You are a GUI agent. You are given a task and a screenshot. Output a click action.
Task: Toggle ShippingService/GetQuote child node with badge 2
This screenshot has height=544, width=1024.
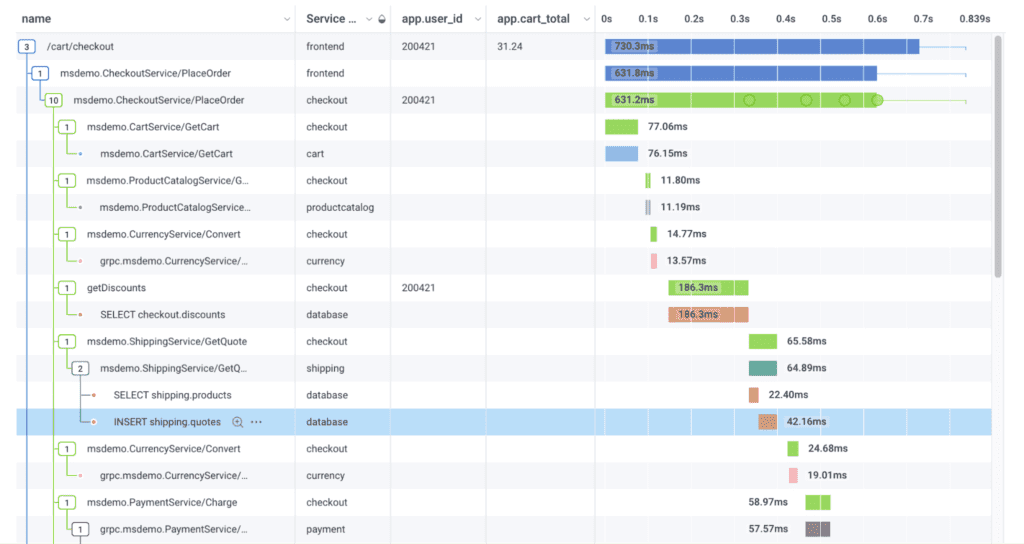click(80, 368)
